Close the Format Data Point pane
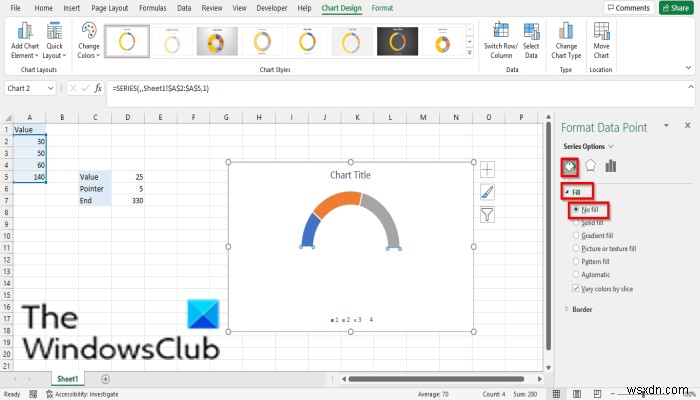Viewport: 700px width, 400px height. [x=688, y=126]
